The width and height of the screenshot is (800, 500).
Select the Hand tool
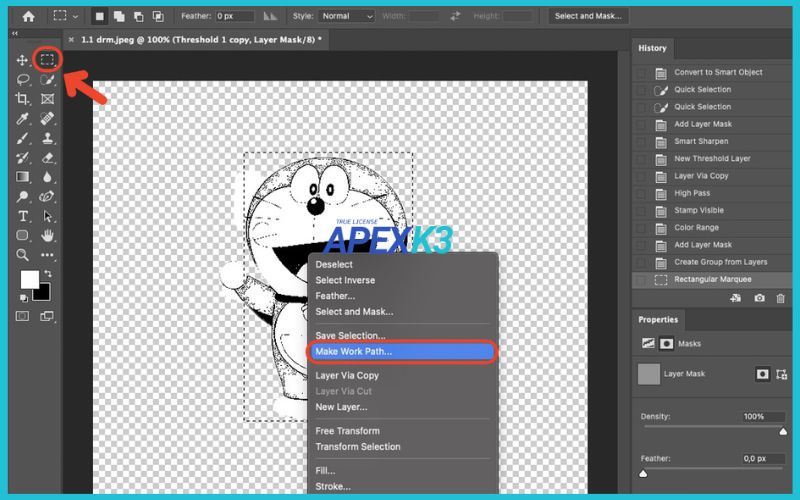tap(47, 235)
